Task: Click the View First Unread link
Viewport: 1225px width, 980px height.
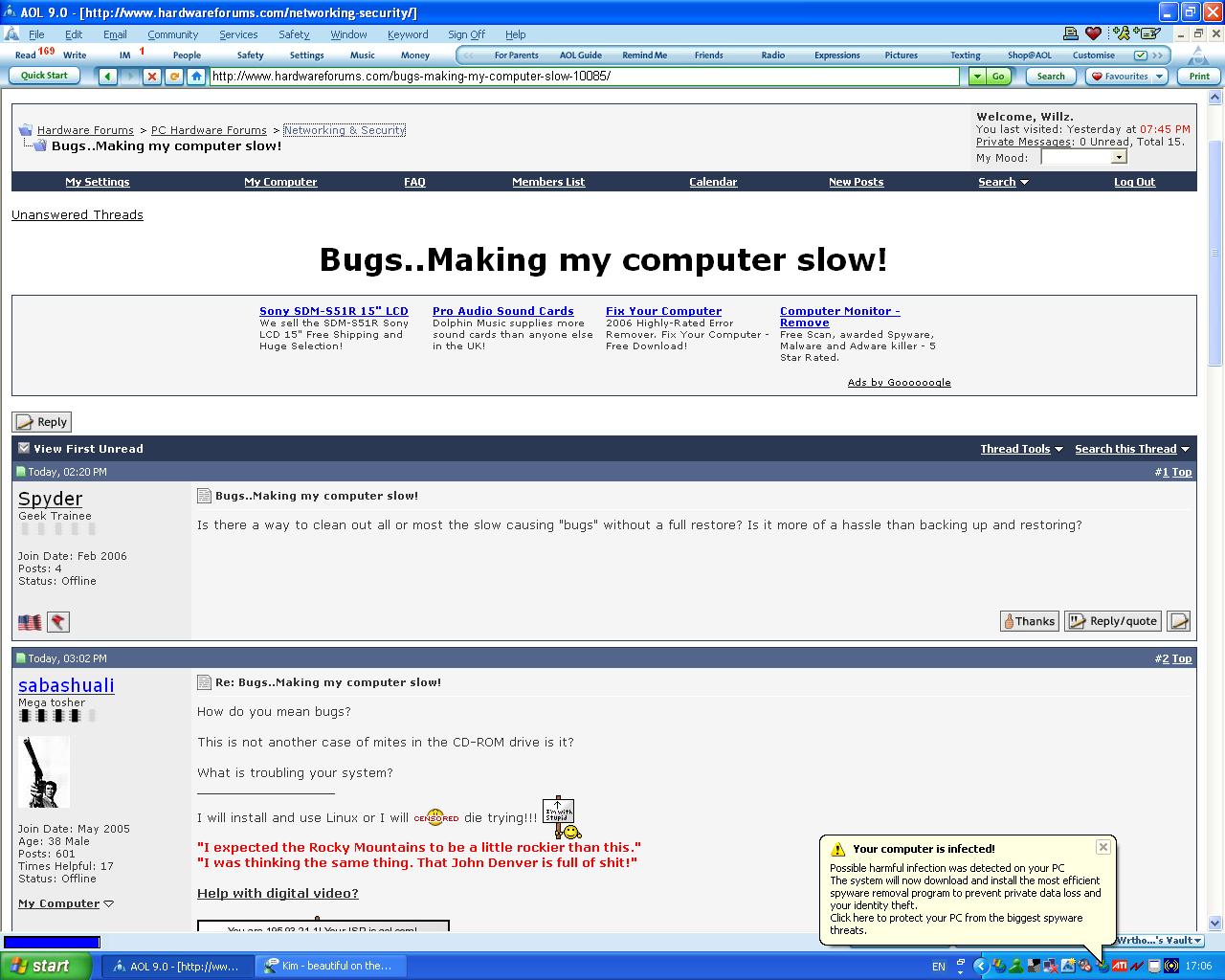Action: point(88,449)
